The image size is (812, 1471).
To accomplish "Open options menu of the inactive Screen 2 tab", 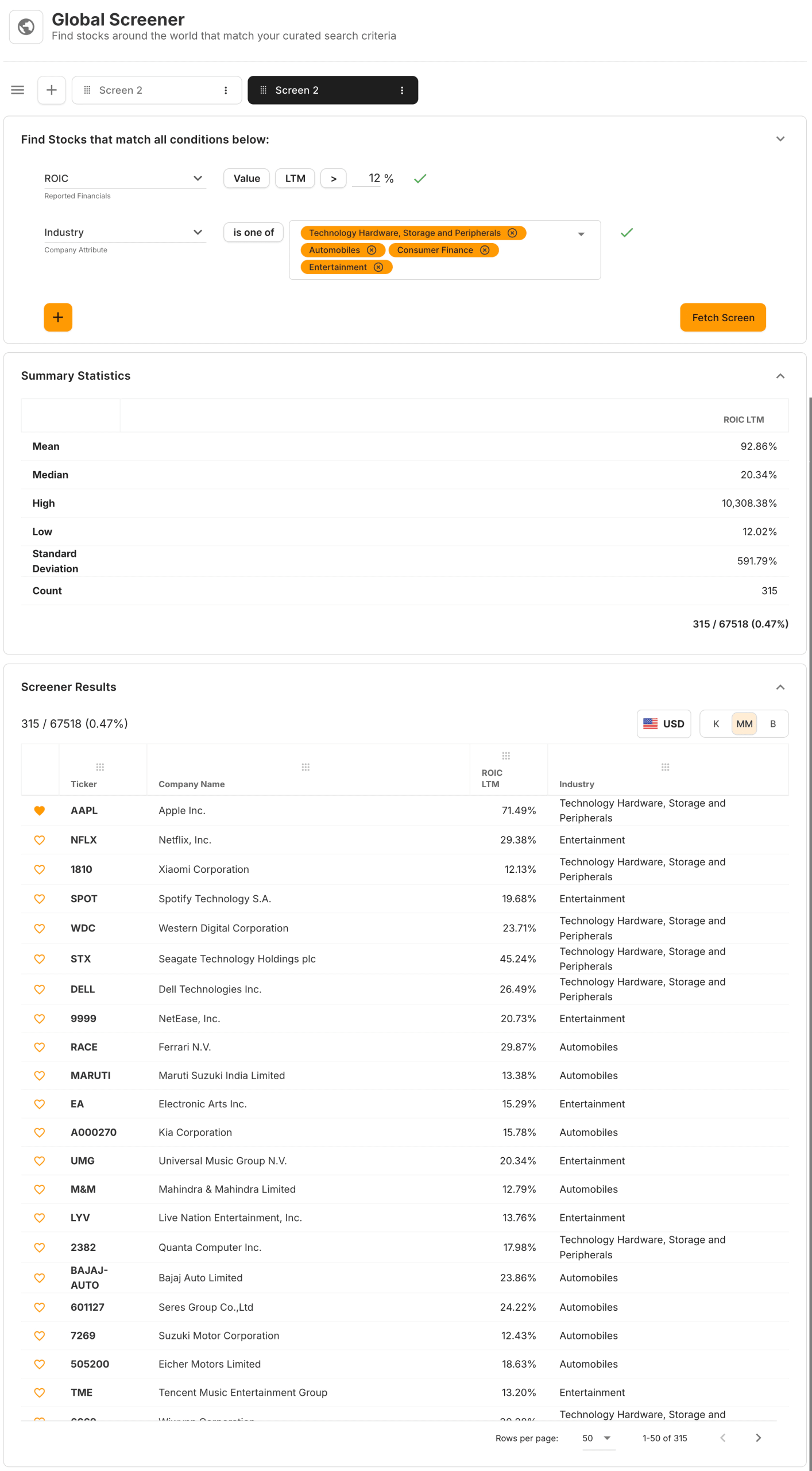I will point(226,90).
